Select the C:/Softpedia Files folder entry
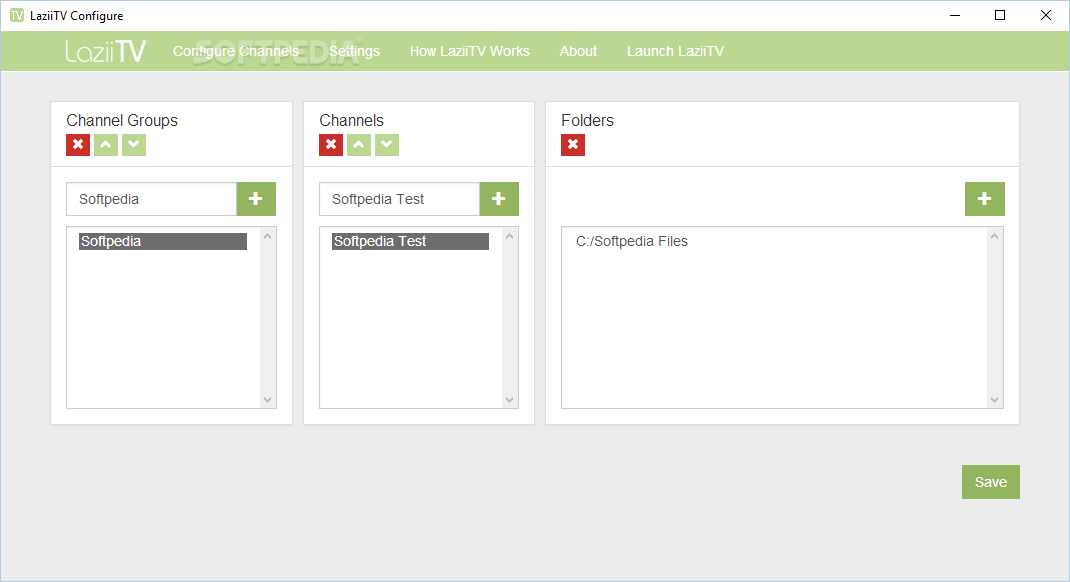Viewport: 1070px width, 582px height. (632, 242)
